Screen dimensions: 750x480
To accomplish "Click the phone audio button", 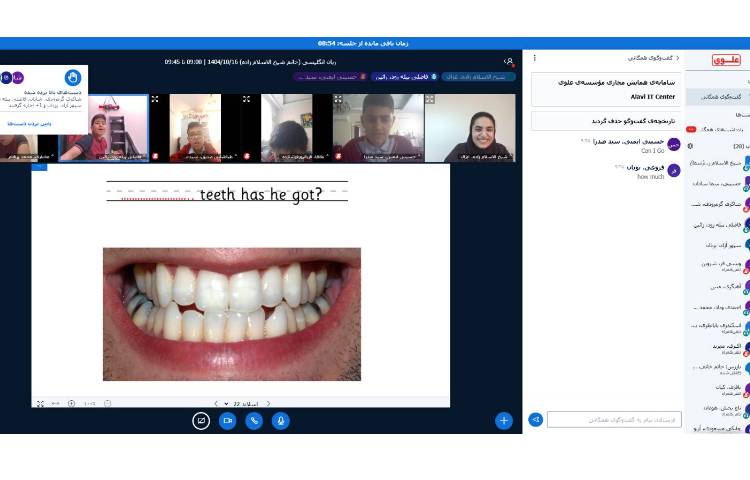I will [x=254, y=421].
